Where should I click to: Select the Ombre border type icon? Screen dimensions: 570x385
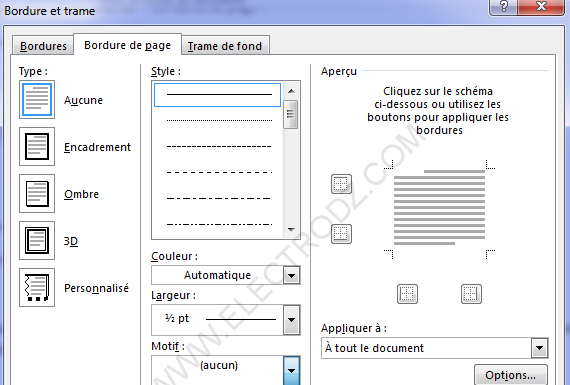pyautogui.click(x=37, y=193)
